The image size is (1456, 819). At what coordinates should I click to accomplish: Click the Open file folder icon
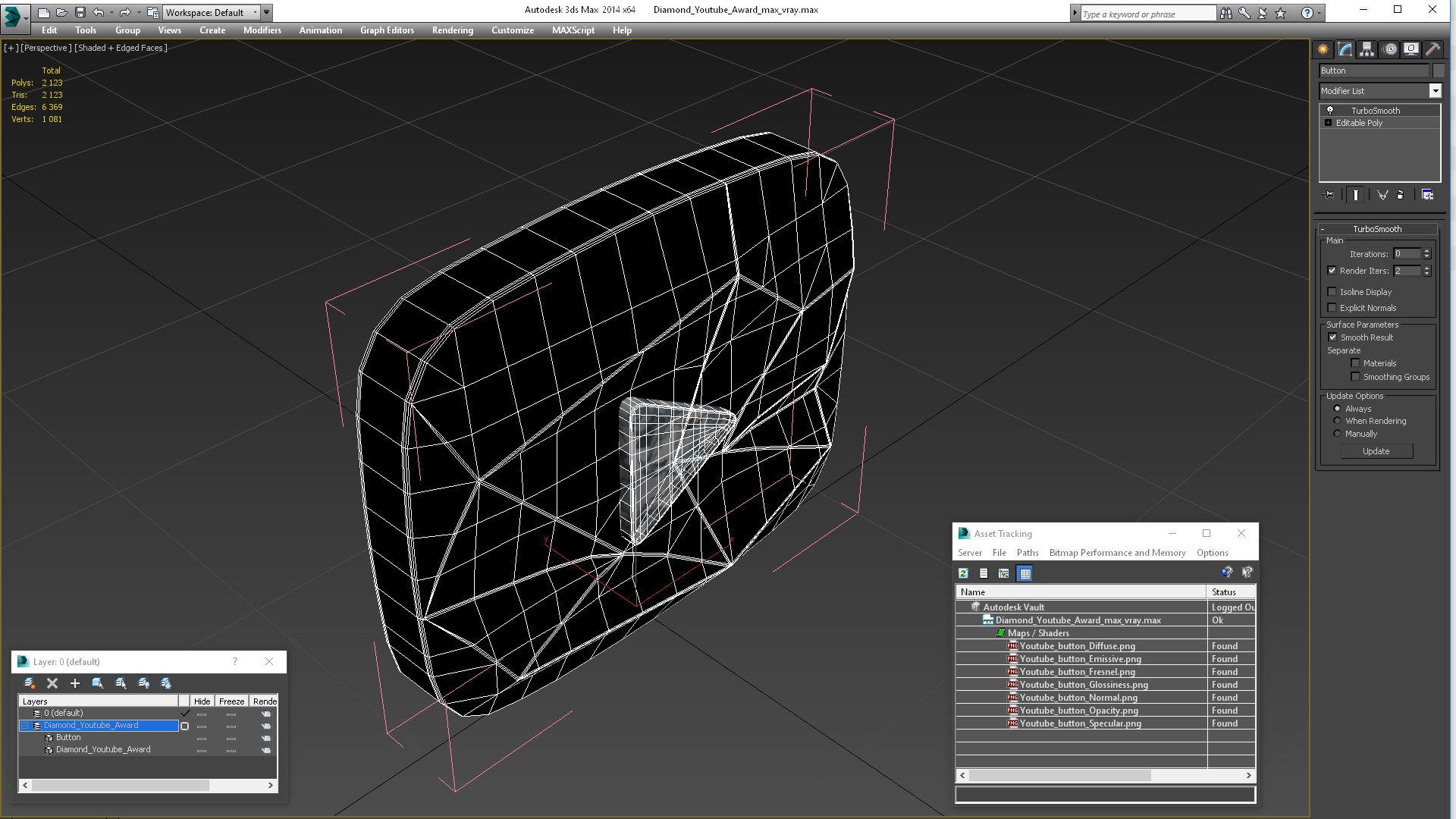pyautogui.click(x=61, y=12)
